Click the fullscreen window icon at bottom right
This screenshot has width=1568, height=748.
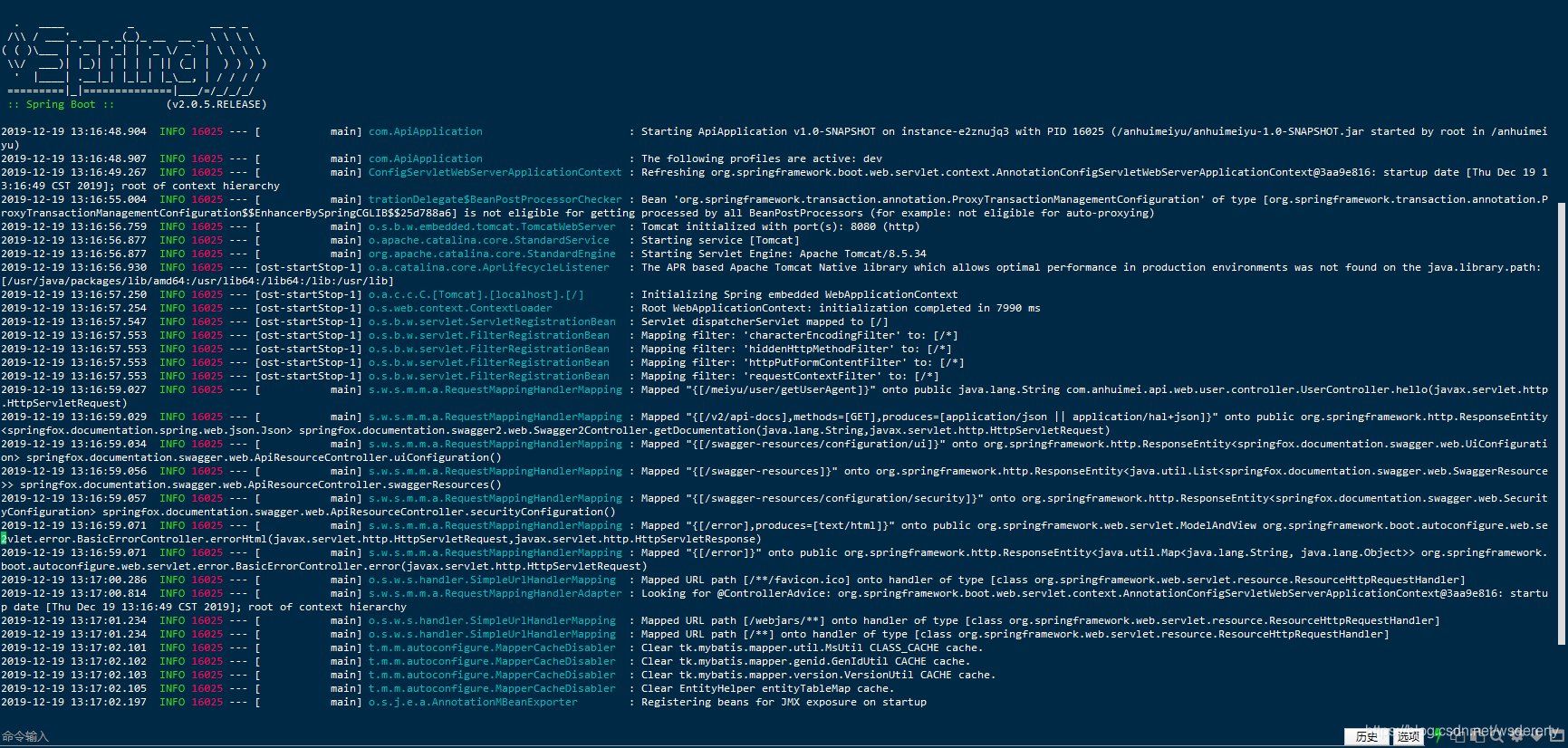[x=1555, y=736]
